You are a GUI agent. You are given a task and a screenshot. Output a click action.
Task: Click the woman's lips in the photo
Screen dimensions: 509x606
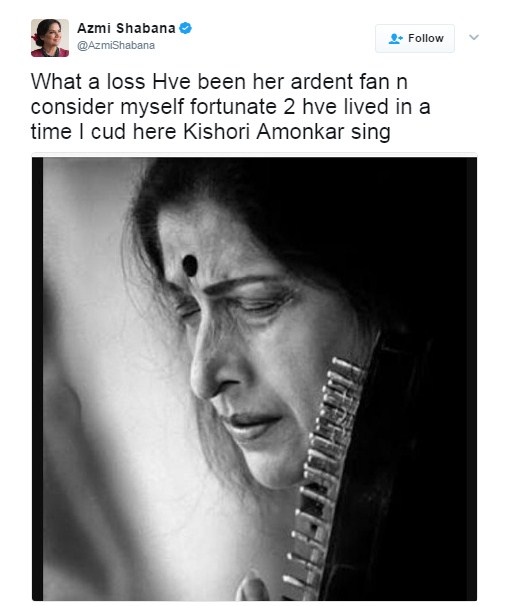[251, 424]
